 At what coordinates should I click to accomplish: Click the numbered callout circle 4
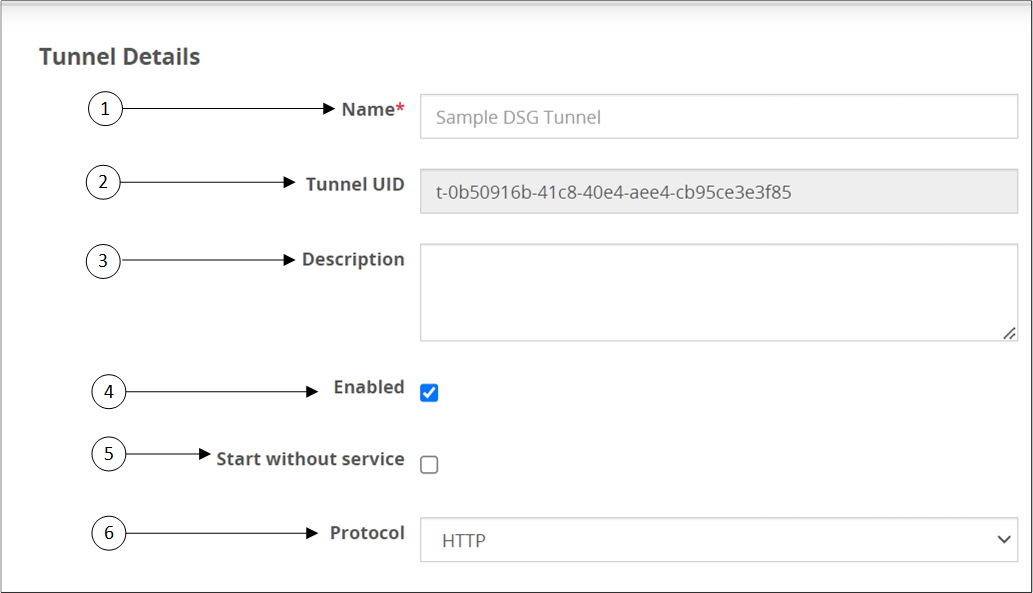click(109, 392)
